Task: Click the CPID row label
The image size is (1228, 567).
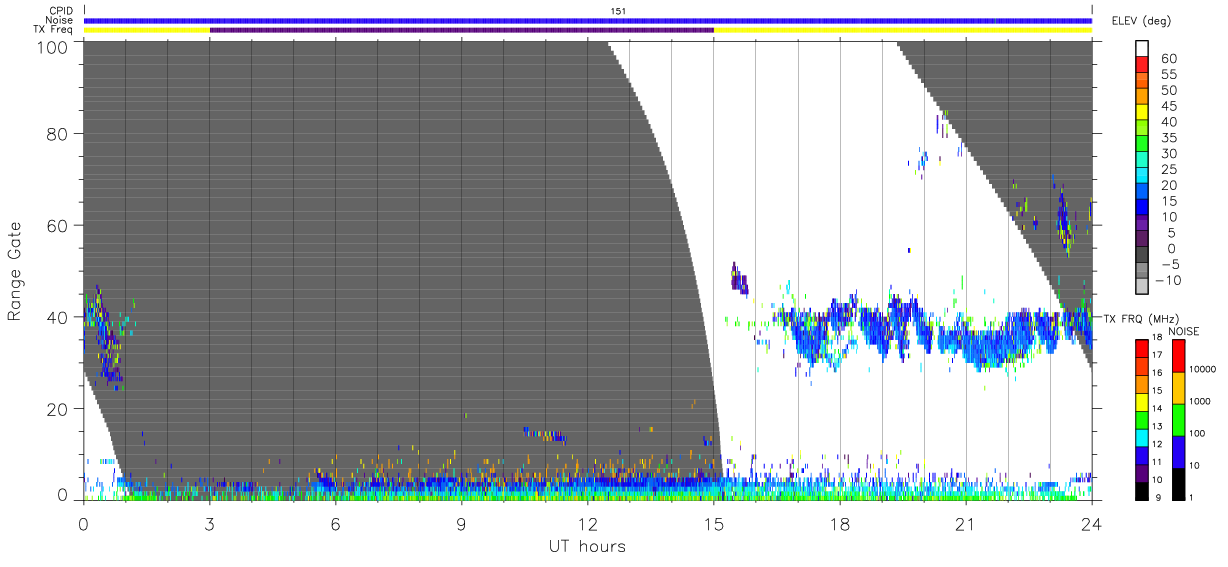Action: tap(60, 11)
